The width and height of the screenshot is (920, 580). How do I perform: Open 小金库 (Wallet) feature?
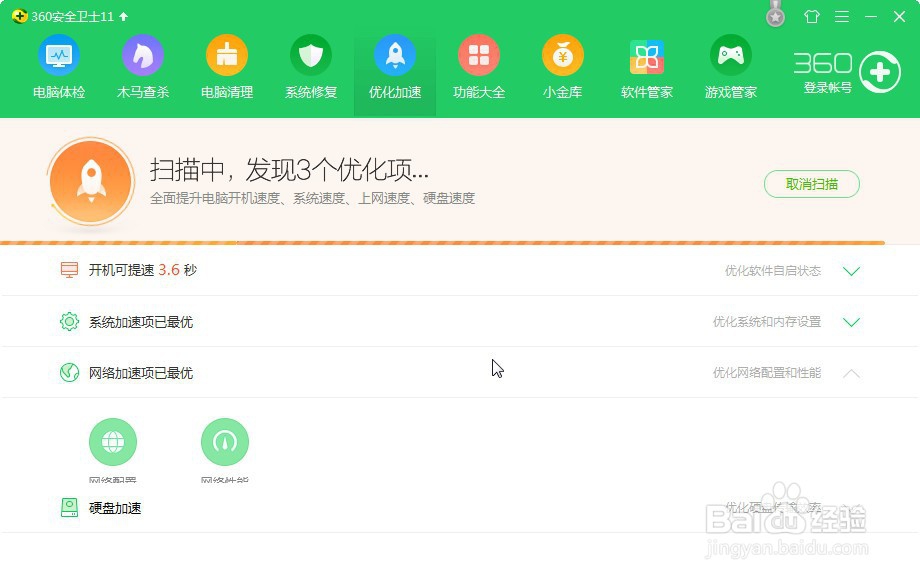click(x=562, y=67)
